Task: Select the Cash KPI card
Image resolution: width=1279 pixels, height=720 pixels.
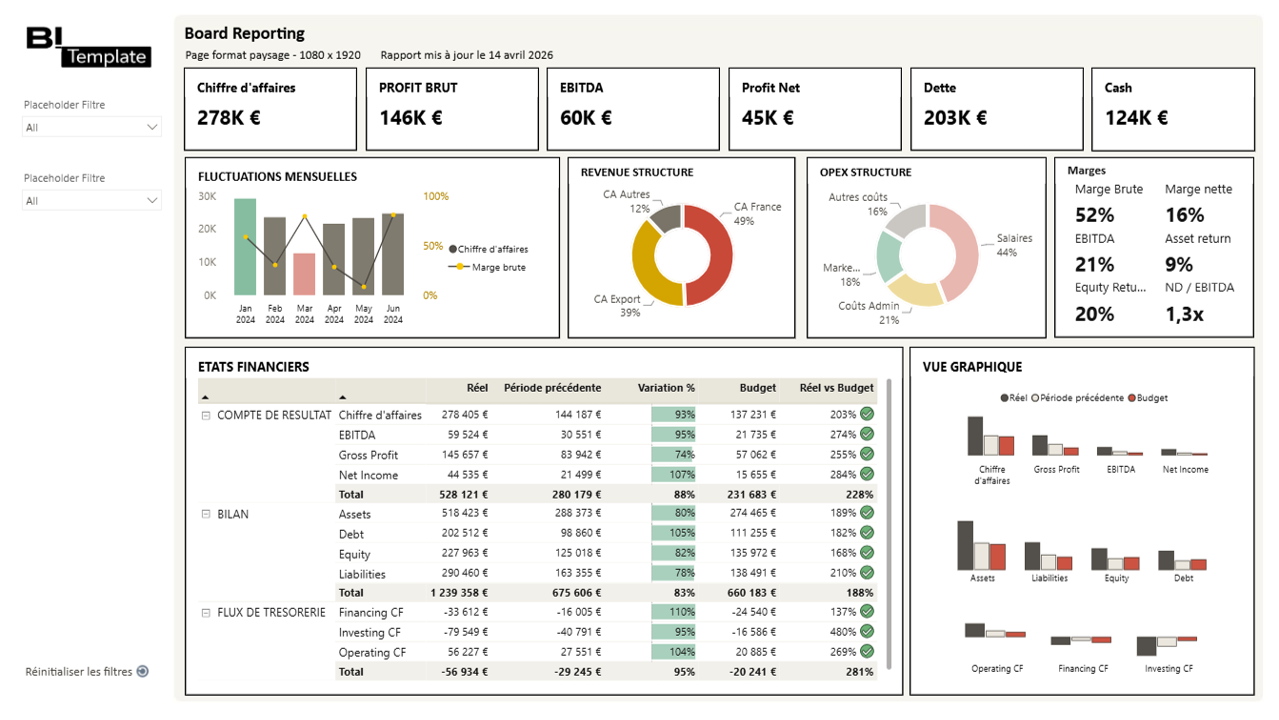Action: [x=1173, y=109]
